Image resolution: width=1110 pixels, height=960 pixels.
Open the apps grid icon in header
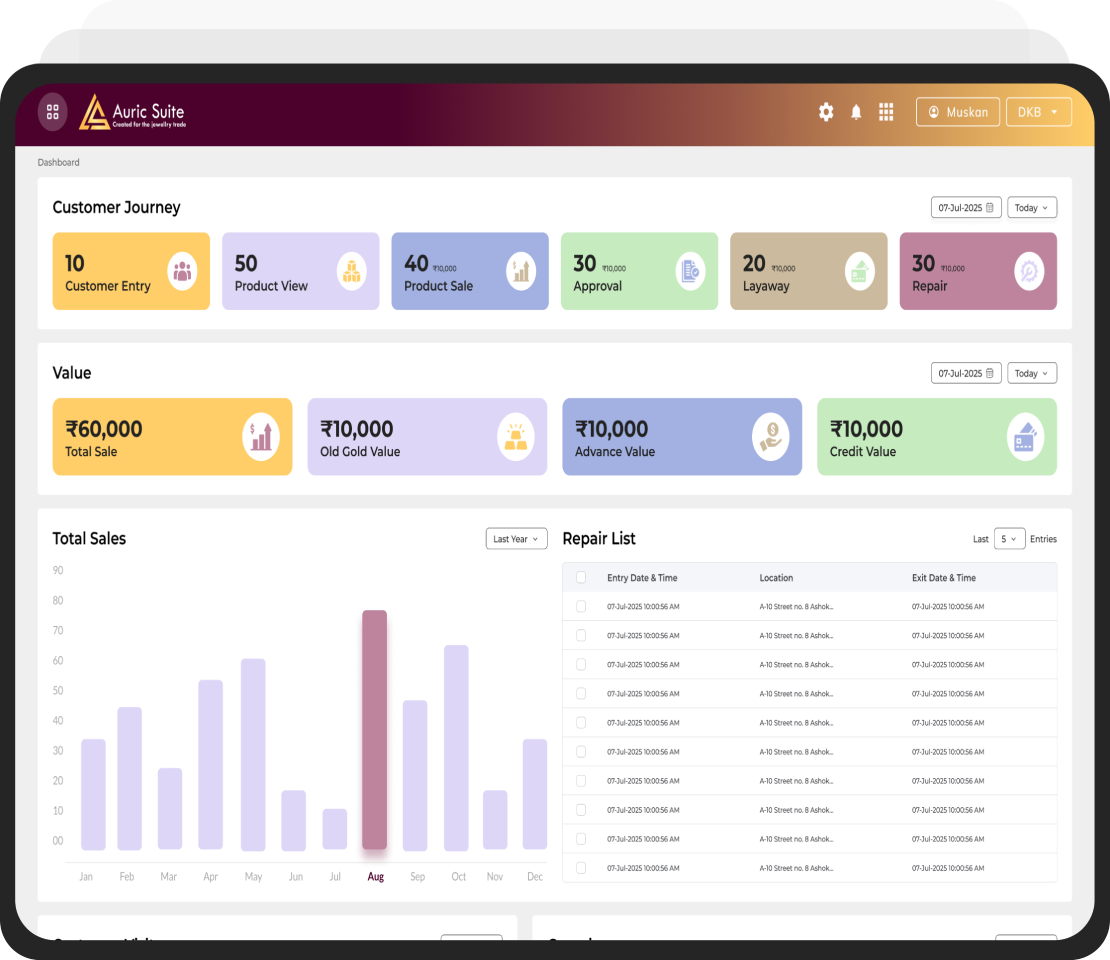click(886, 112)
